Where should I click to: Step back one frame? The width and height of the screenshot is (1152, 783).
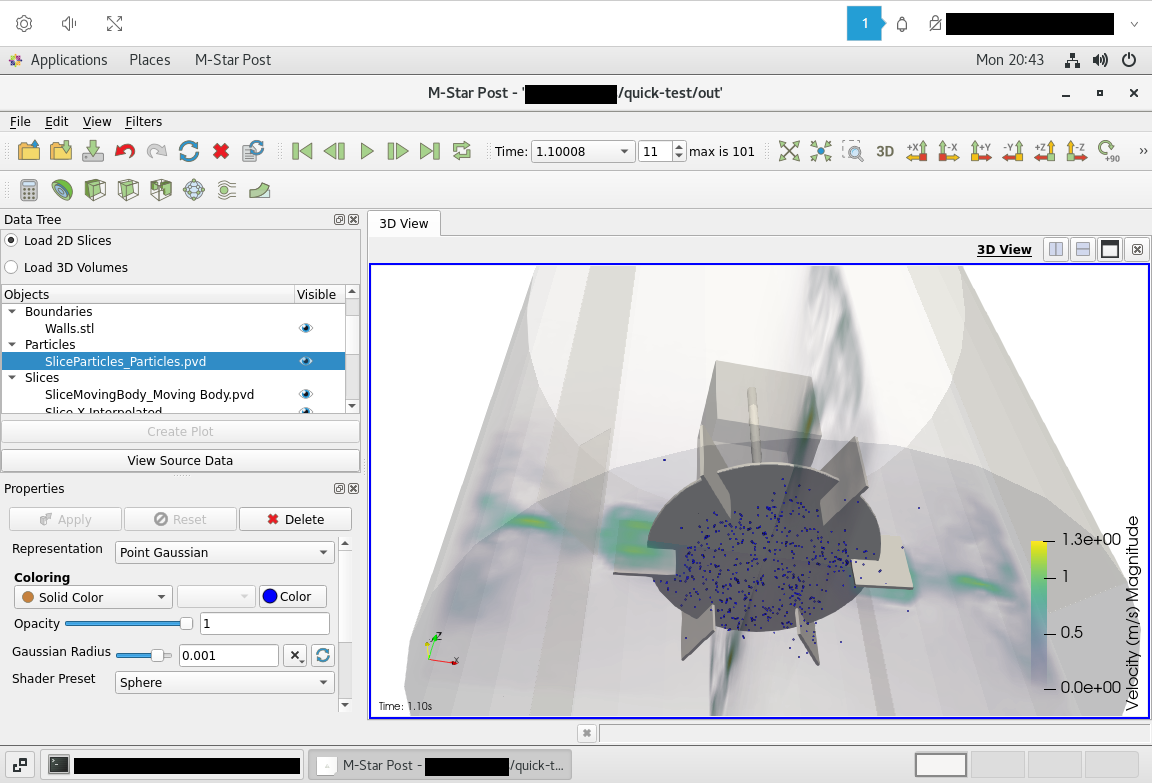pos(334,151)
